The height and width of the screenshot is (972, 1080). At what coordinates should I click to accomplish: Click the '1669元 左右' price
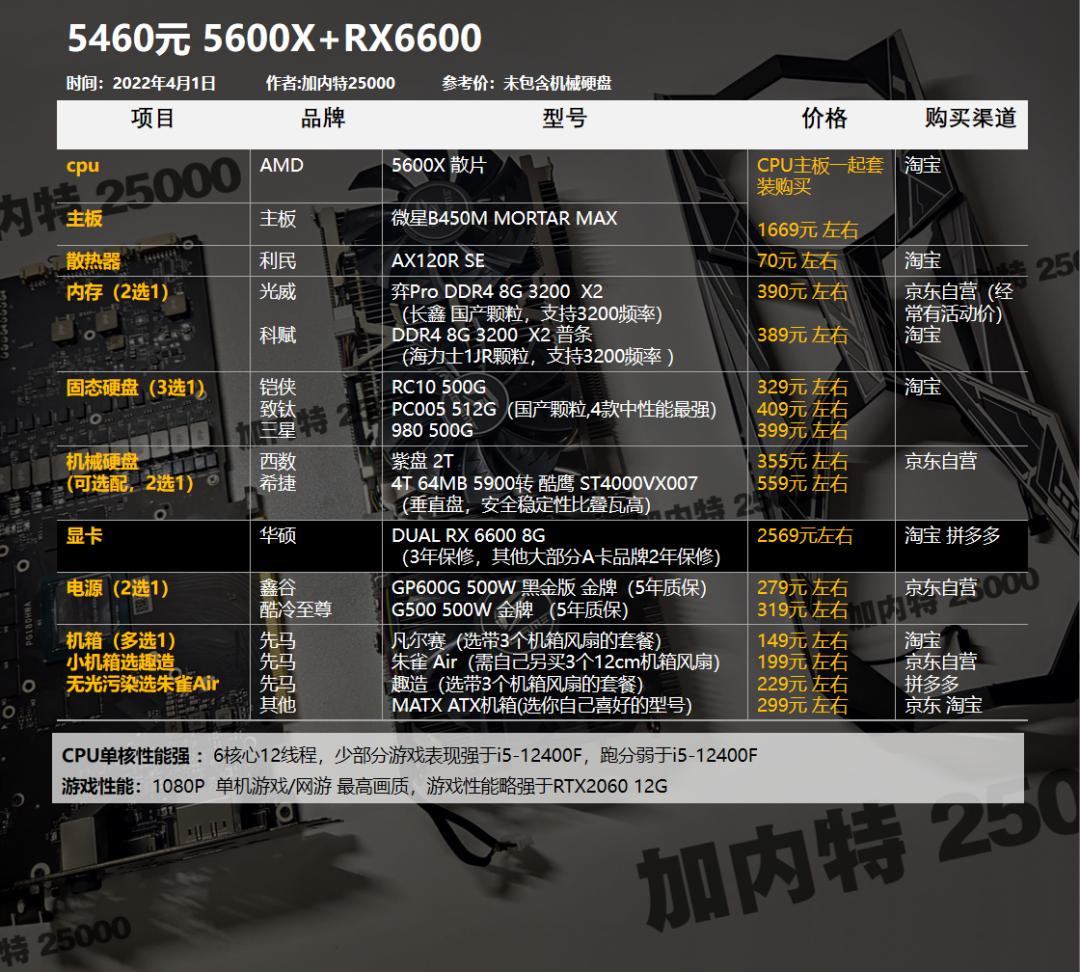point(808,229)
